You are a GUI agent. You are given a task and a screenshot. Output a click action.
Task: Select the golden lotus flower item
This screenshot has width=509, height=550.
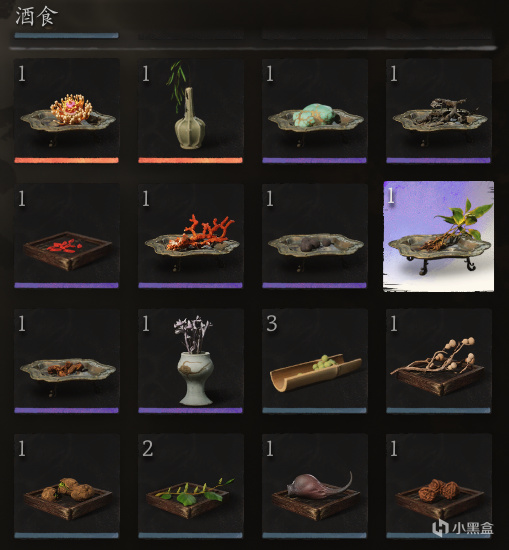(x=66, y=111)
